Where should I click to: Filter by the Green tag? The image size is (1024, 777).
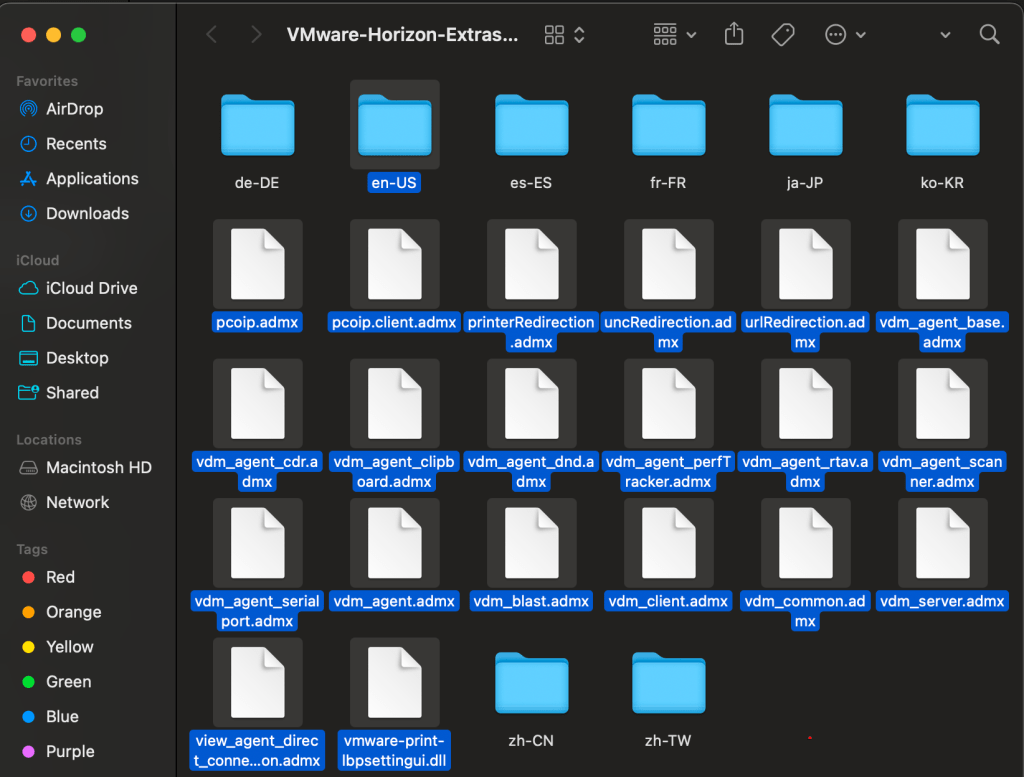click(x=68, y=682)
